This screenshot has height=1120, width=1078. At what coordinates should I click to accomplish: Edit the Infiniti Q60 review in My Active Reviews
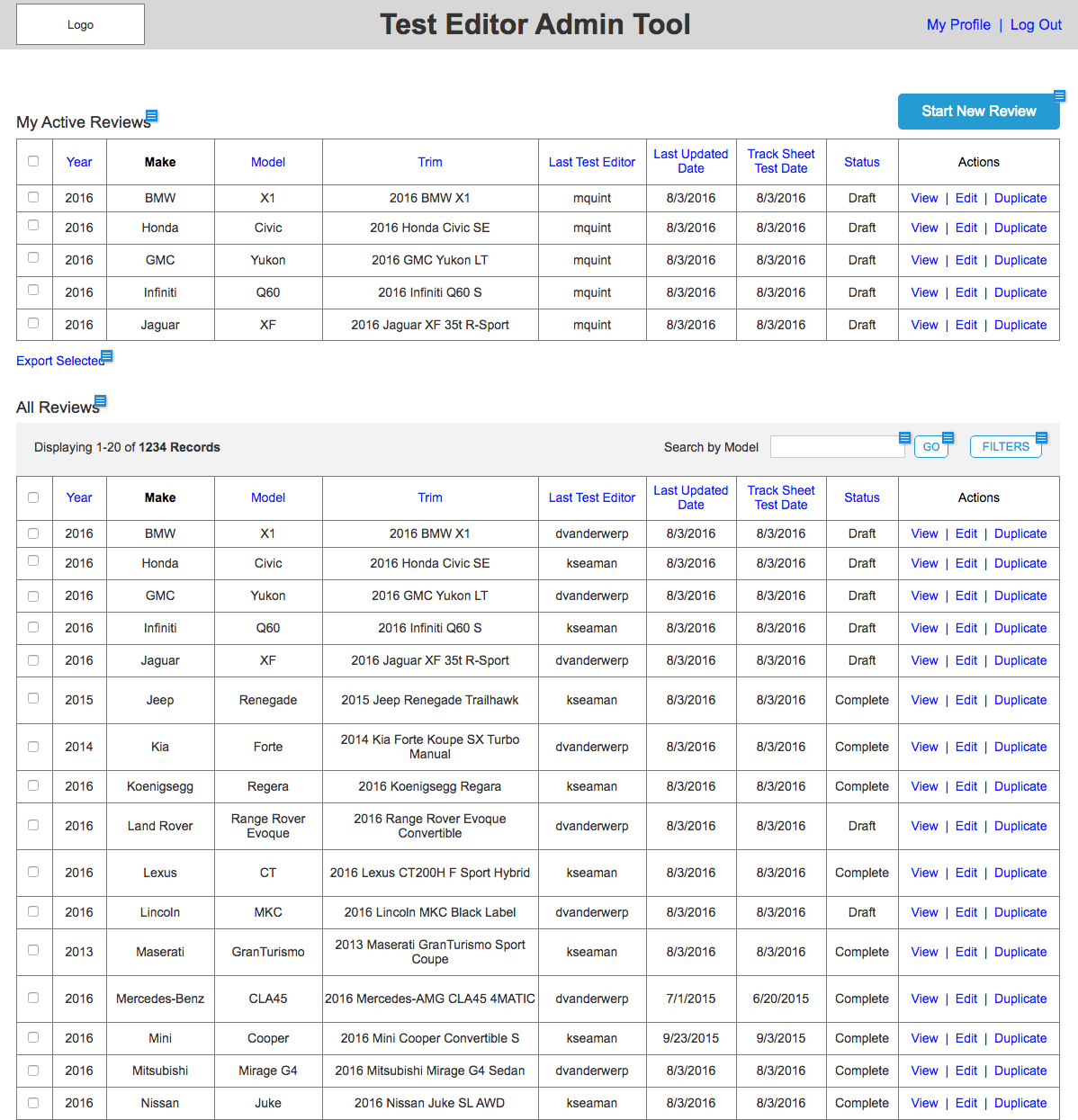966,292
